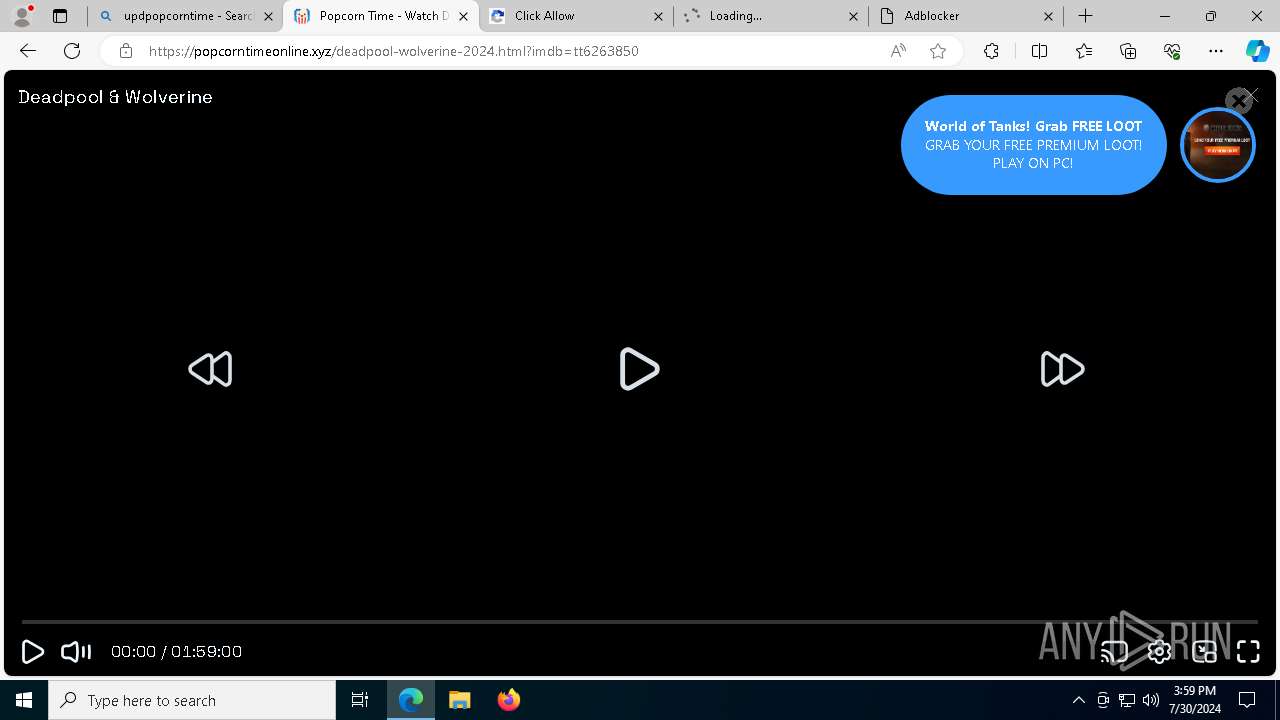
Task: Open Task View on the taskbar
Action: coord(360,700)
